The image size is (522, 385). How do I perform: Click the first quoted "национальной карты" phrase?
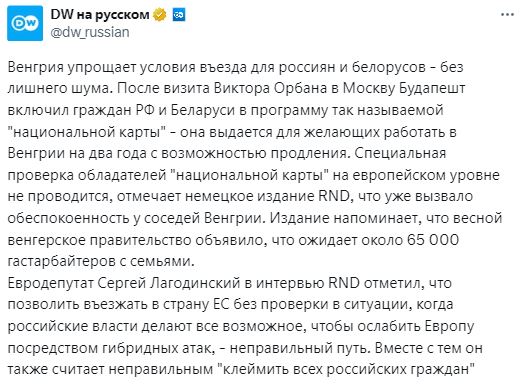click(87, 132)
